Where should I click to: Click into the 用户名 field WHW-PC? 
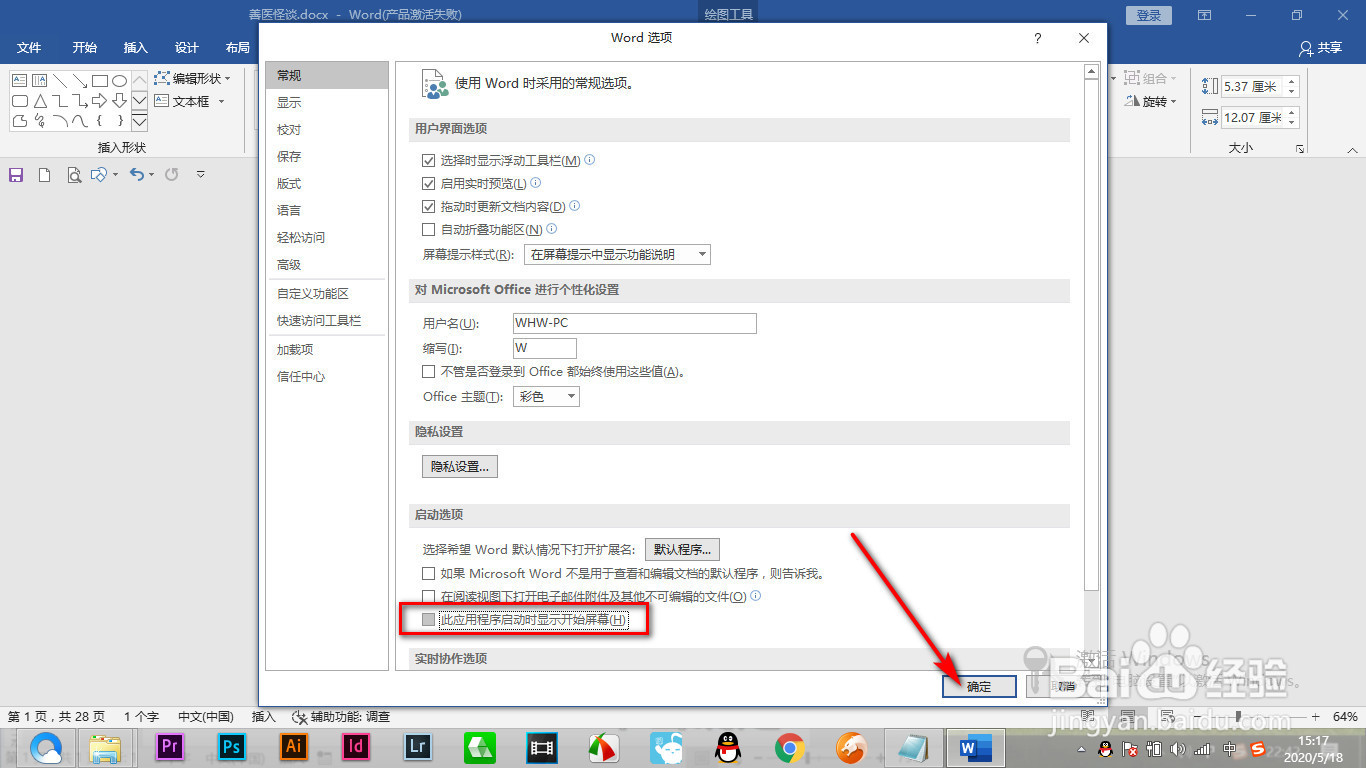[634, 323]
